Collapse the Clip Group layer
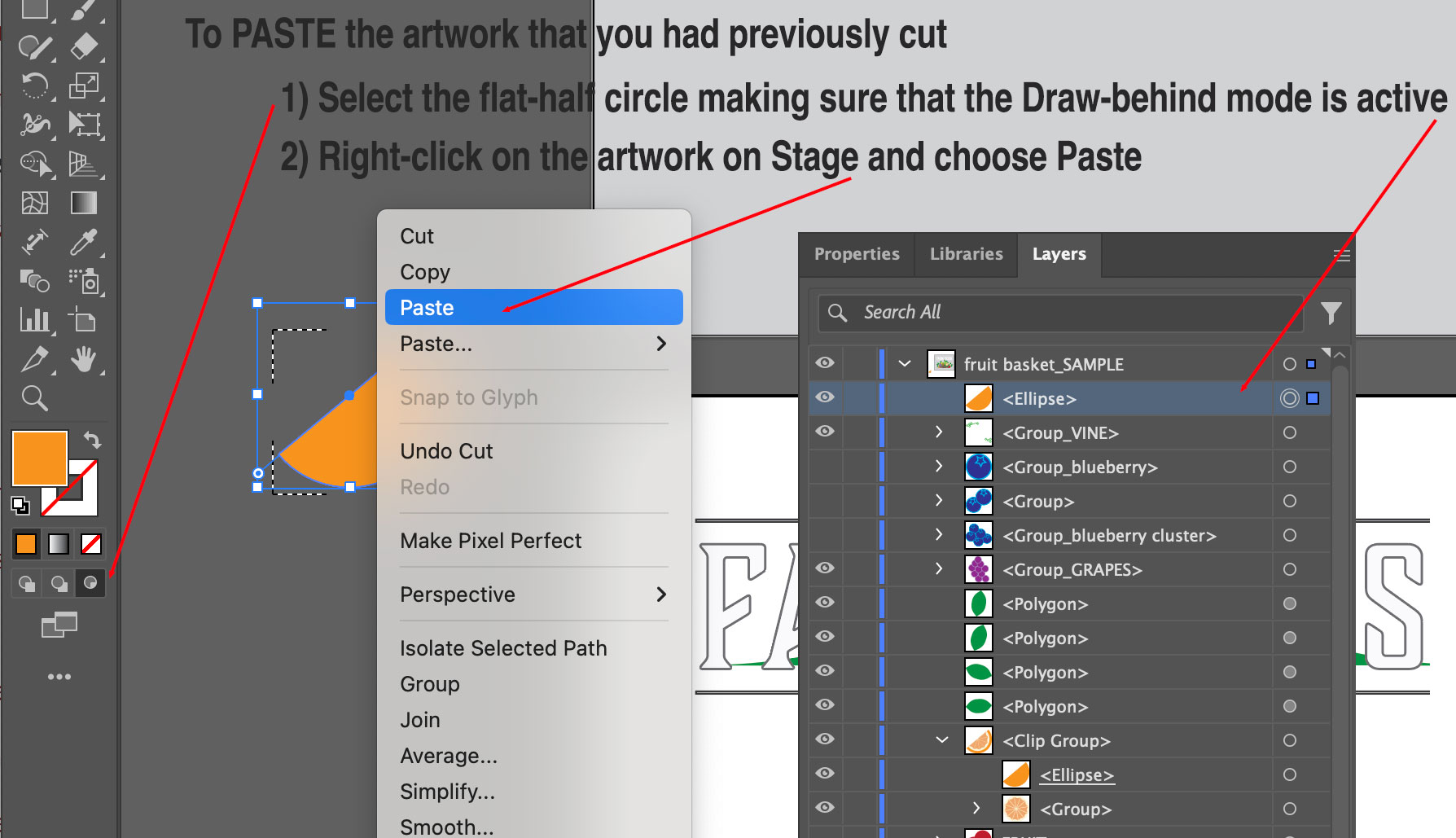The width and height of the screenshot is (1456, 838). click(x=942, y=740)
